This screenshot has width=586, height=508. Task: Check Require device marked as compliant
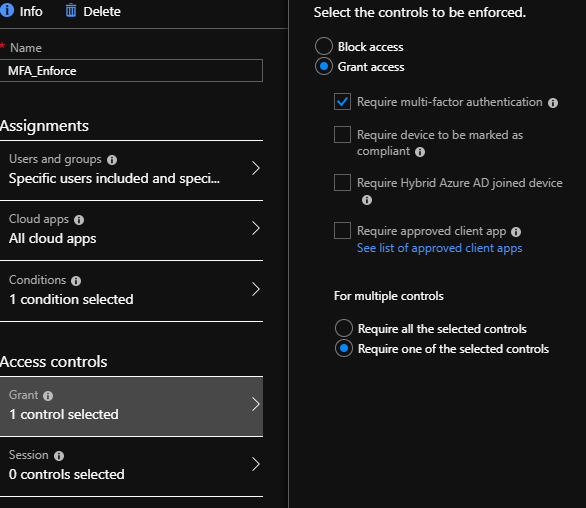tap(342, 135)
